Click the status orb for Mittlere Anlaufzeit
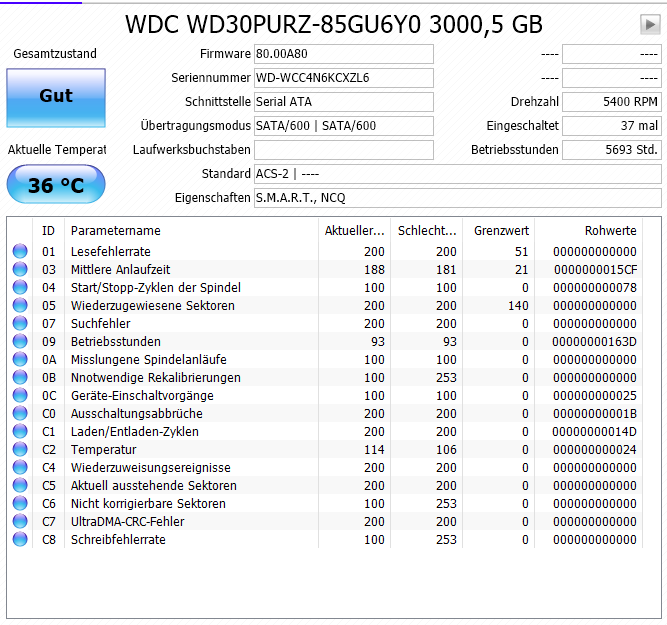 click(x=20, y=269)
